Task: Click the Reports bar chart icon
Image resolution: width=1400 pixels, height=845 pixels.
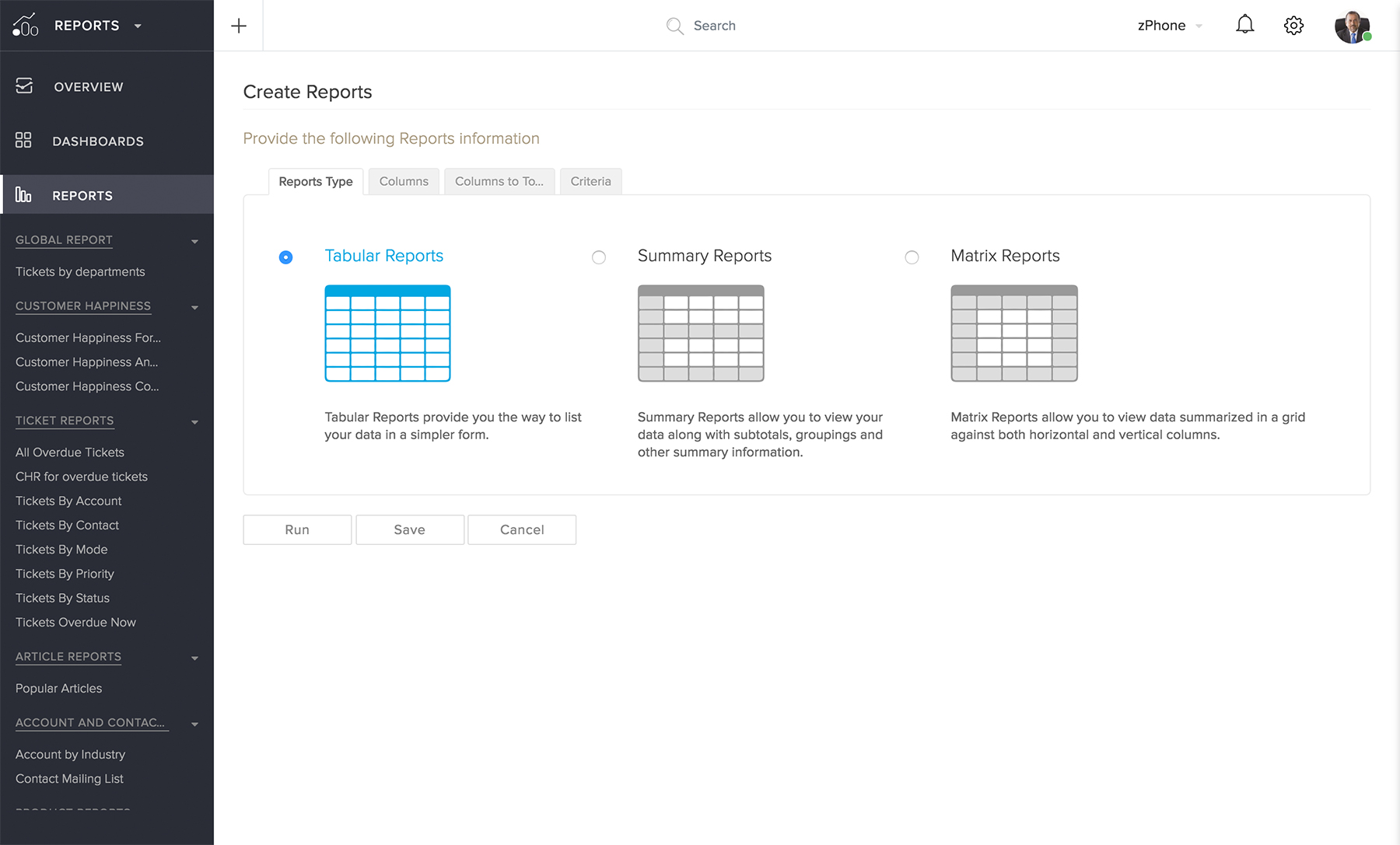Action: (x=23, y=195)
